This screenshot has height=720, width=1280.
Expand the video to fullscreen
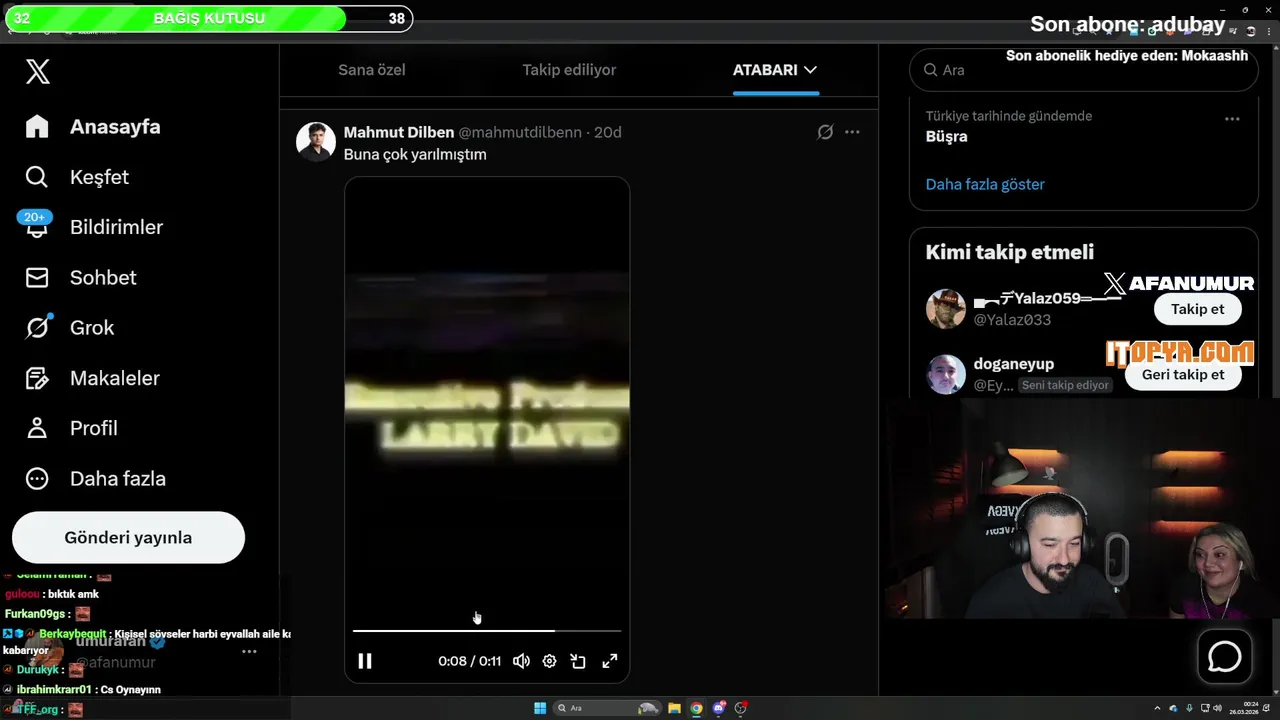click(x=609, y=661)
